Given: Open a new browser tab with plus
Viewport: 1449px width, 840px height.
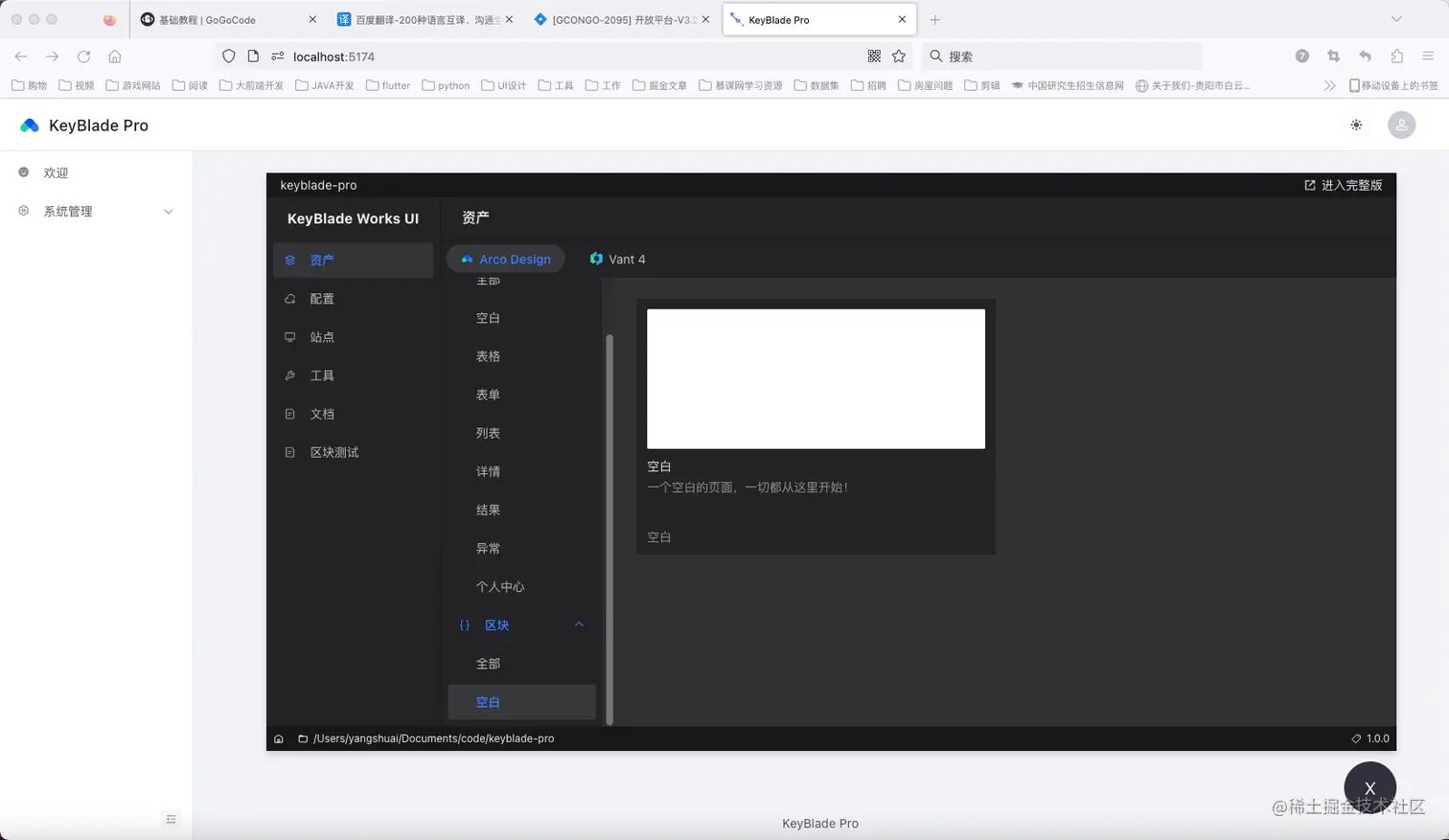Looking at the screenshot, I should tap(934, 19).
